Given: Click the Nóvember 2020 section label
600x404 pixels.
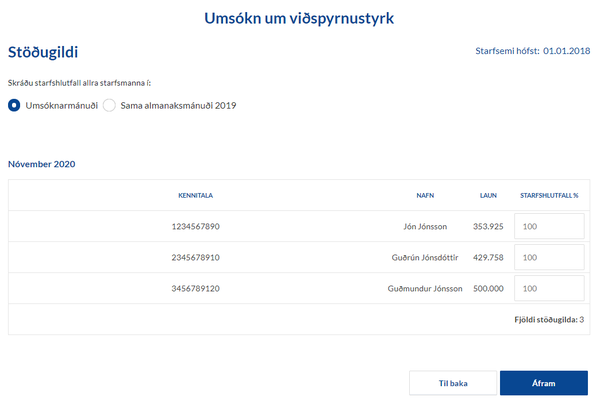Looking at the screenshot, I should pos(42,163).
